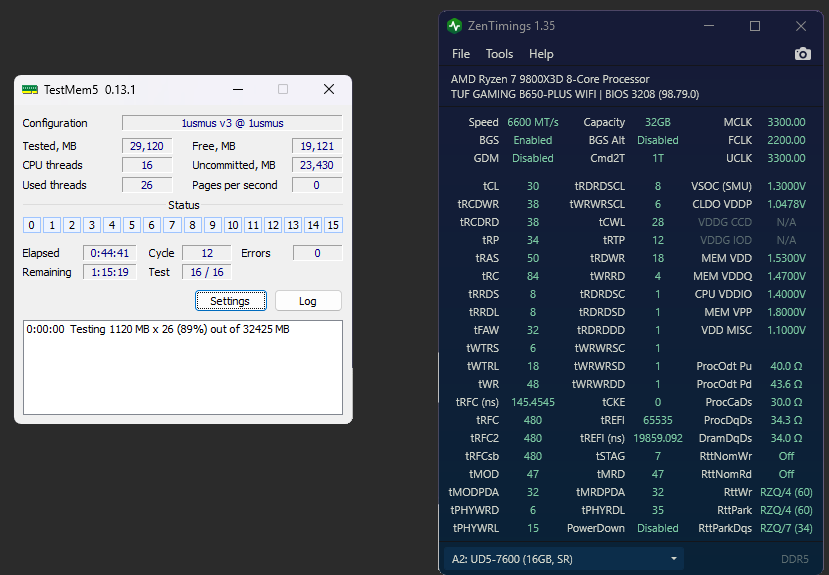This screenshot has width=829, height=575.
Task: Click the ProcOdt Pu value 40.0 Ω
Action: tap(786, 366)
